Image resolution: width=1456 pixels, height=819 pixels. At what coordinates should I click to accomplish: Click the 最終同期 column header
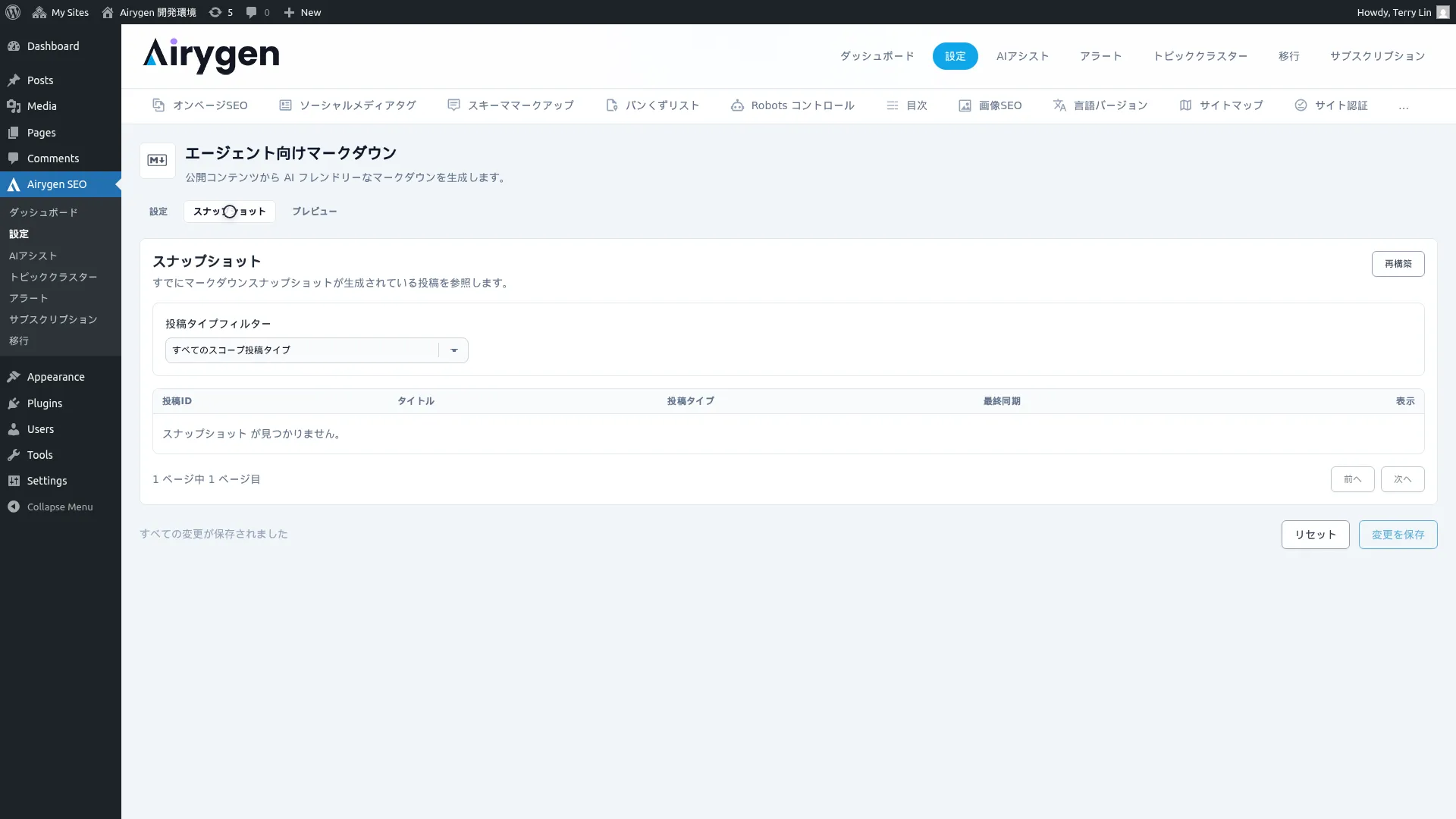coord(1002,401)
